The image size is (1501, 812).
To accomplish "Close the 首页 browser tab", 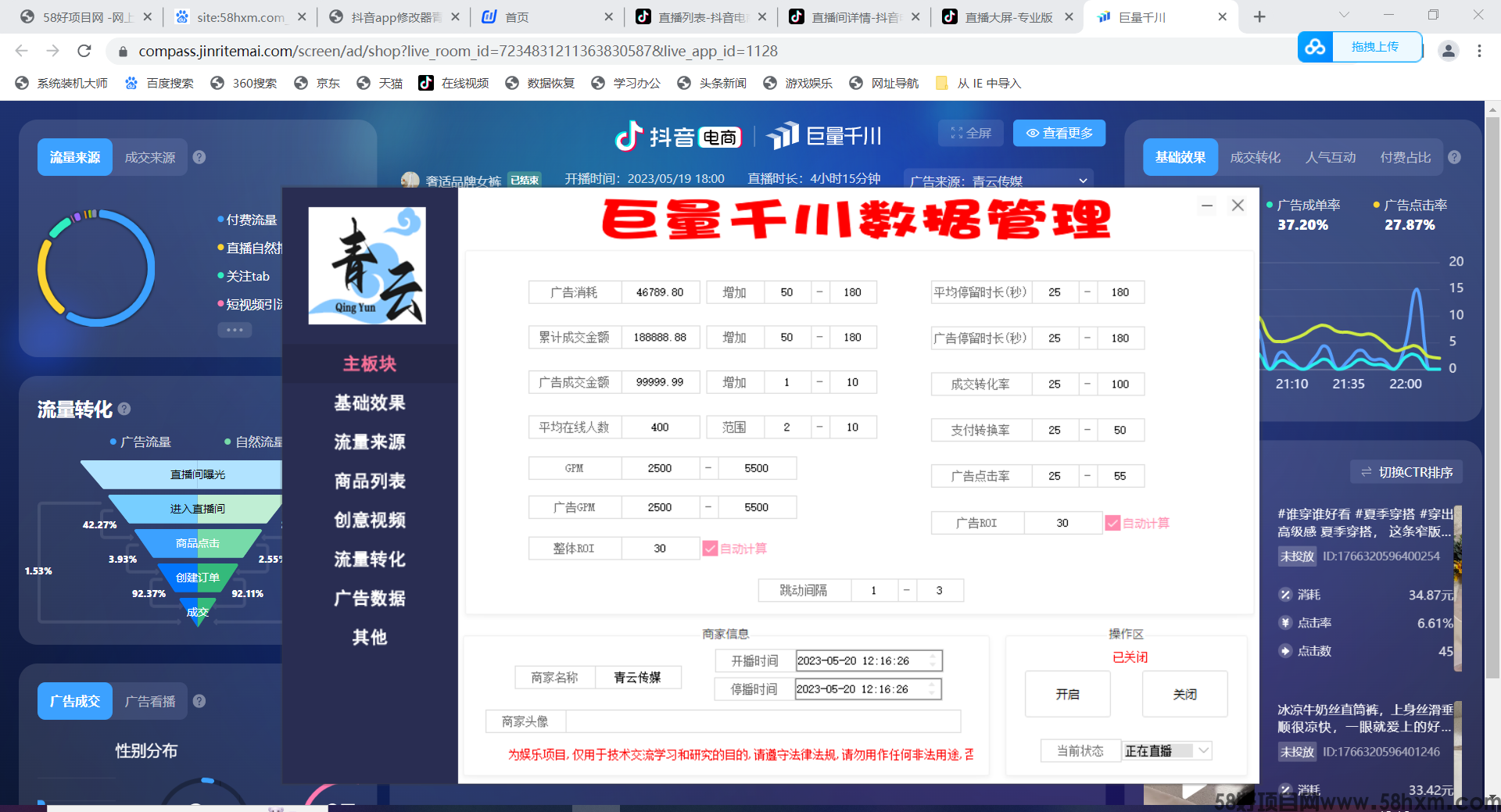I will 608,16.
